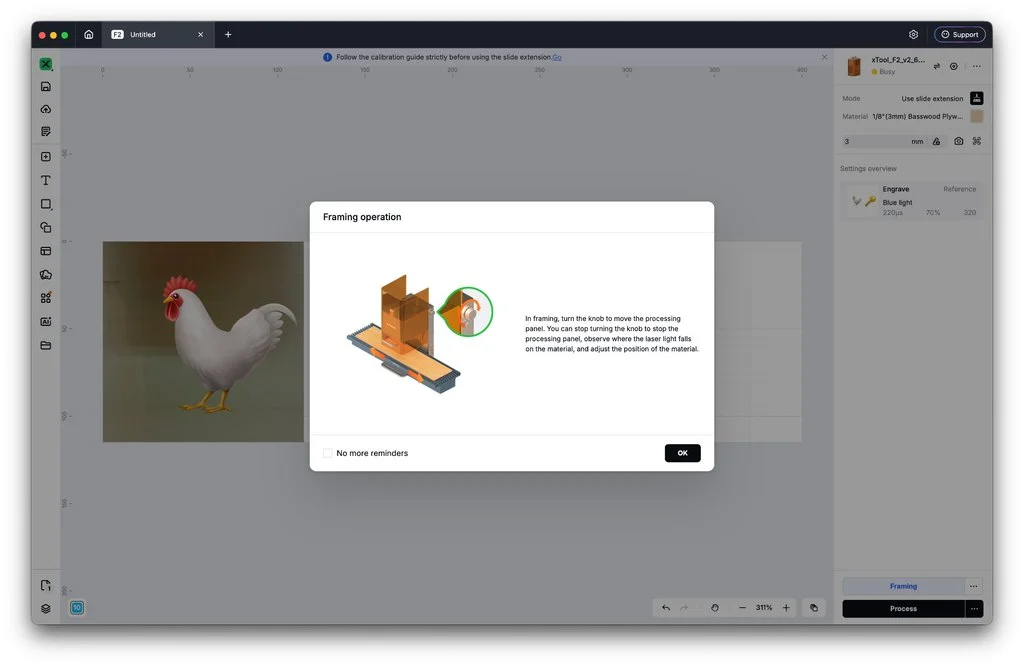This screenshot has height=666, width=1024.
Task: Check the No more reminders checkbox
Action: 328,453
